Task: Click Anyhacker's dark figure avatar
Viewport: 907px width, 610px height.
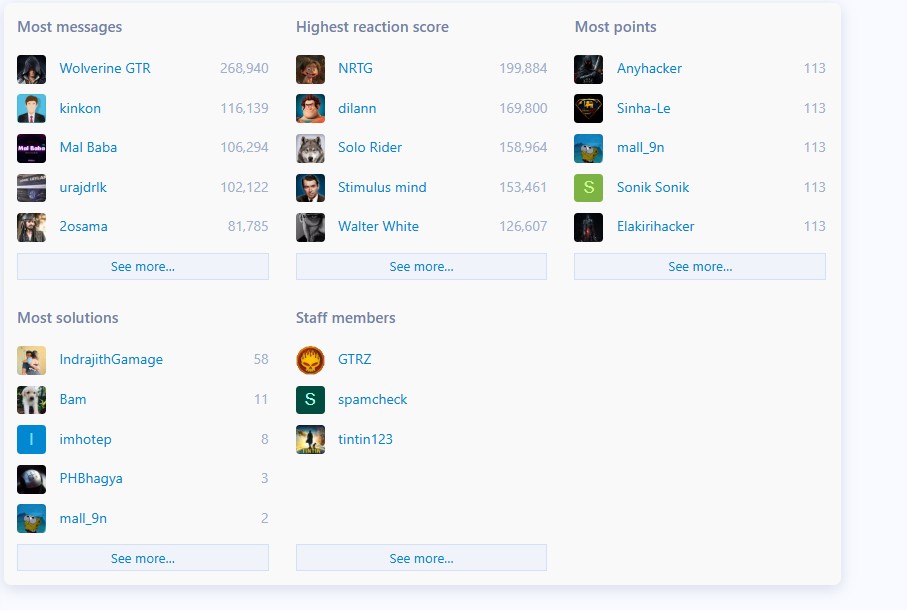Action: (x=588, y=69)
